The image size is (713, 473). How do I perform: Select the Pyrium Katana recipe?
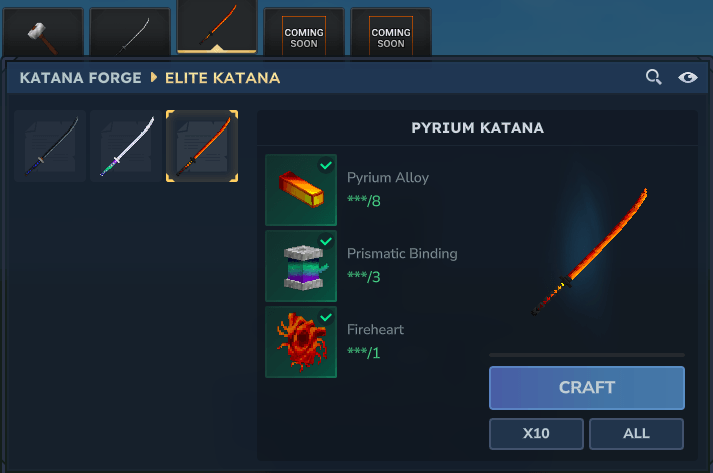(x=202, y=146)
